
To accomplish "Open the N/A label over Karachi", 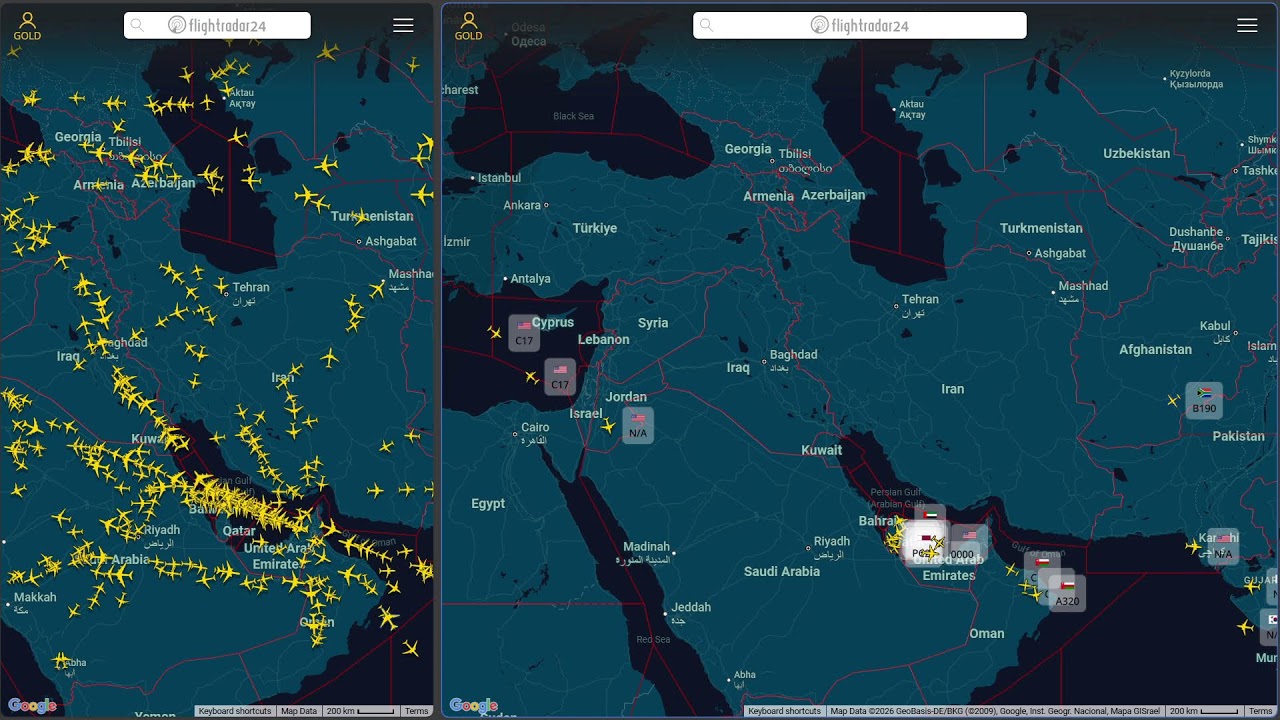I will click(1223, 547).
